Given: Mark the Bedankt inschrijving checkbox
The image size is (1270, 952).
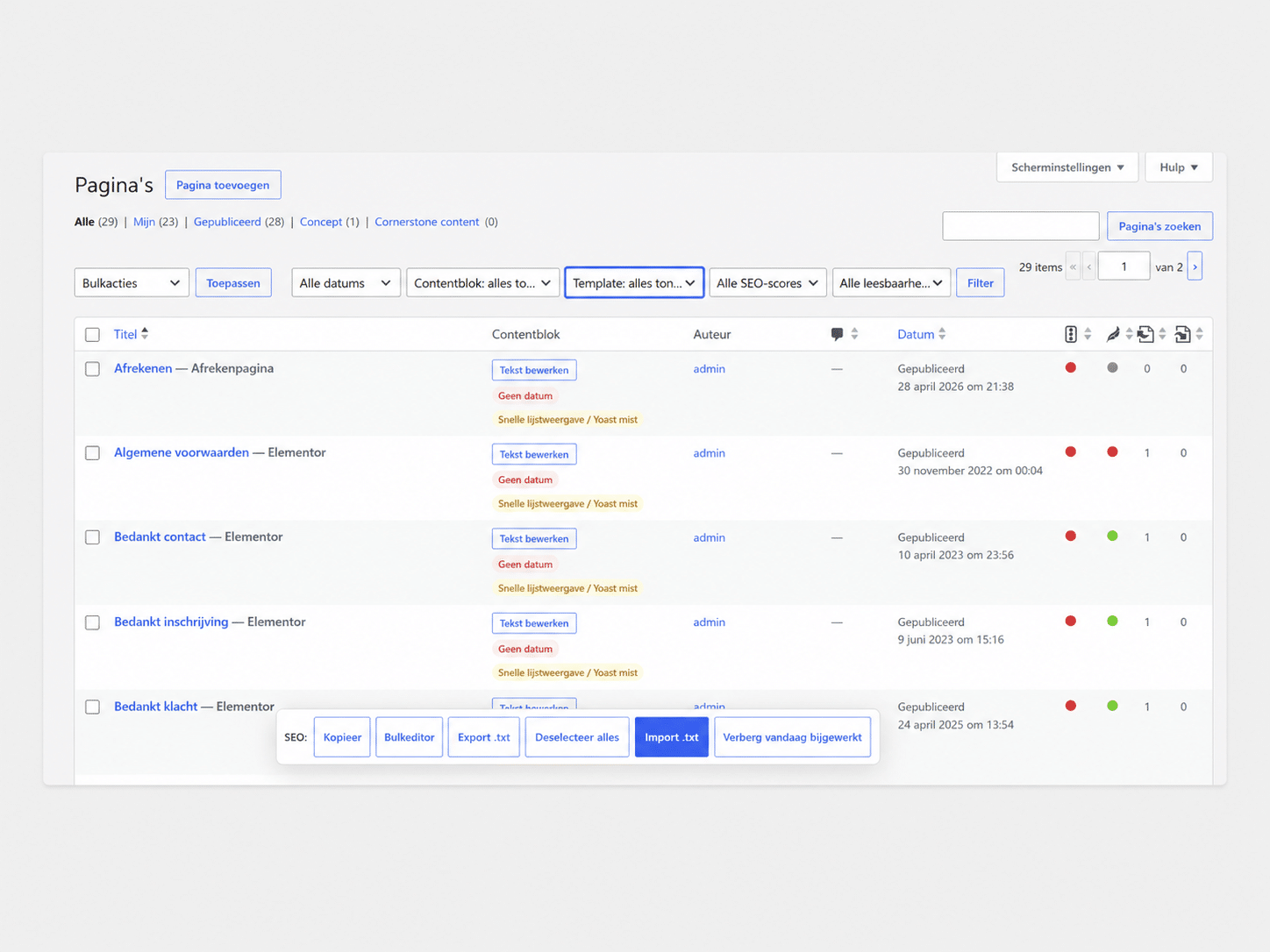Looking at the screenshot, I should point(92,622).
